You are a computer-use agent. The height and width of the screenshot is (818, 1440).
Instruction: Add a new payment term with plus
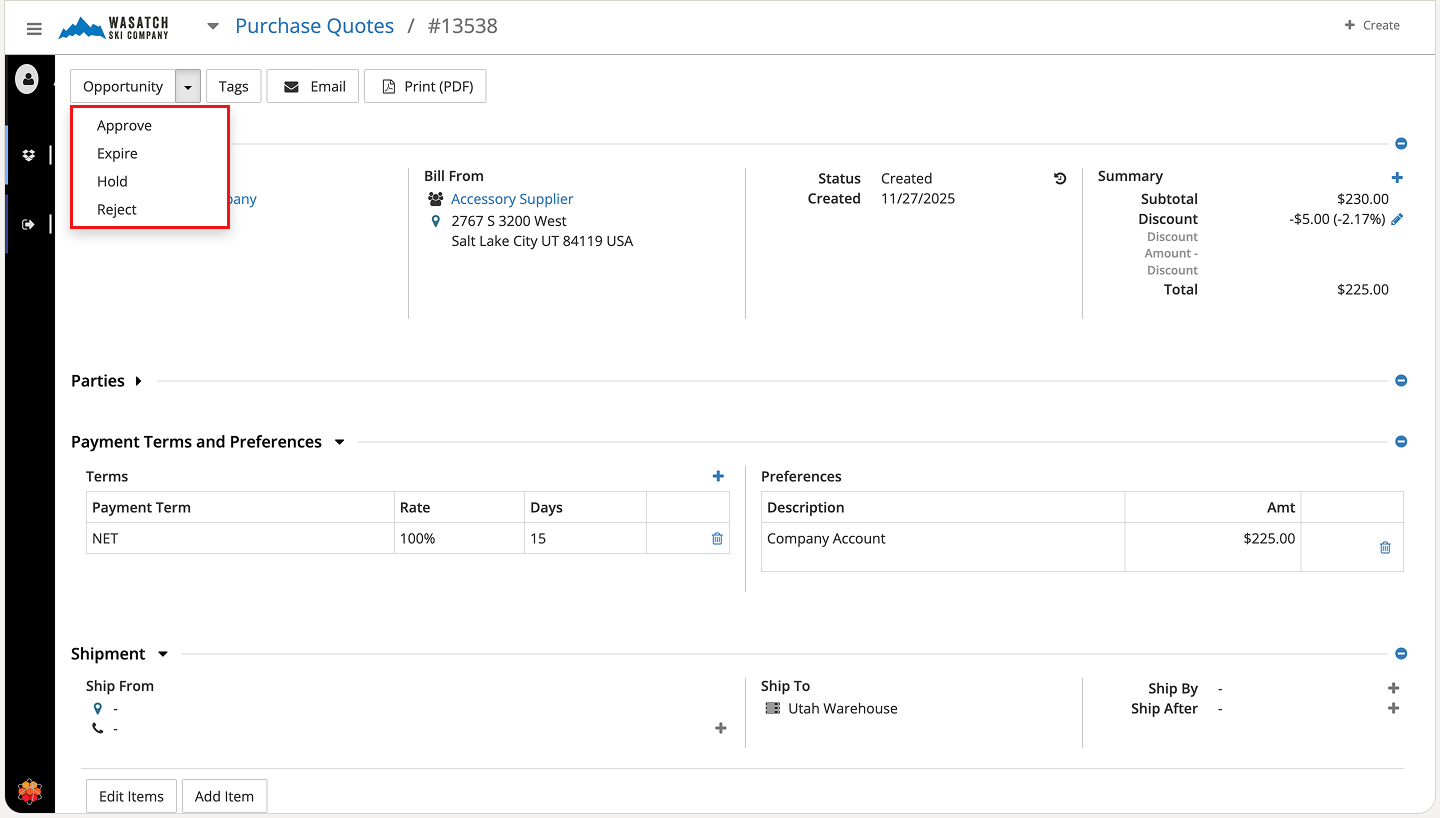coord(718,477)
